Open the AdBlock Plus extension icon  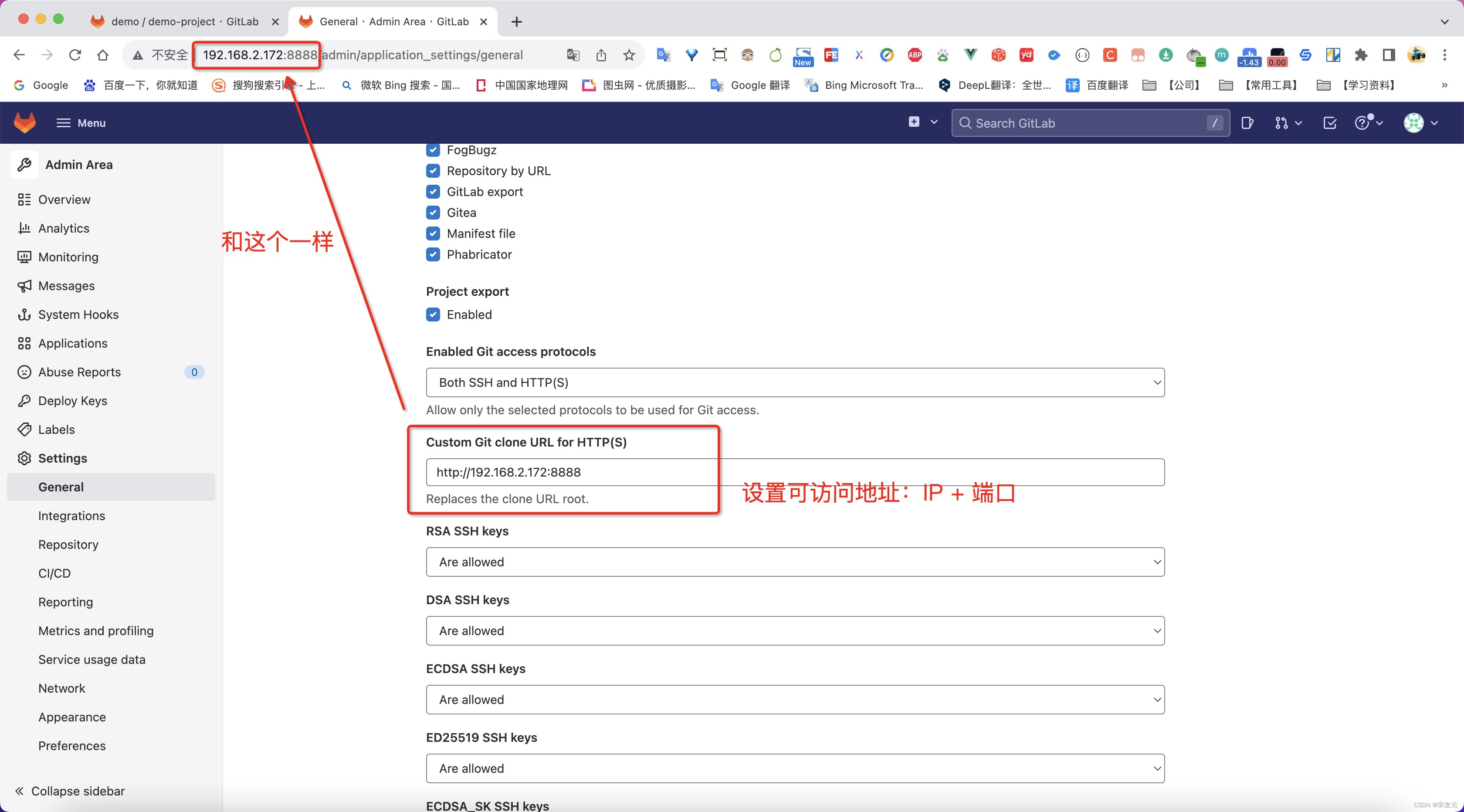coord(915,54)
